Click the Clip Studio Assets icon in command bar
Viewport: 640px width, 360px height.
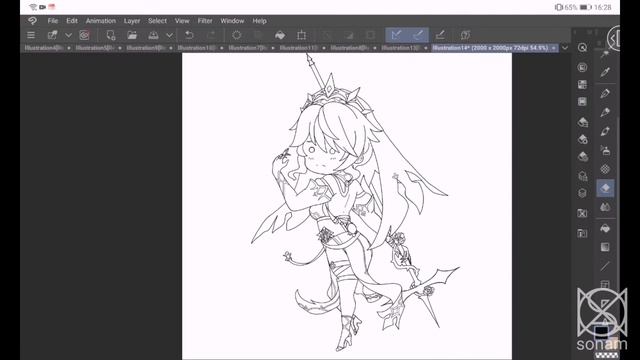[465, 35]
